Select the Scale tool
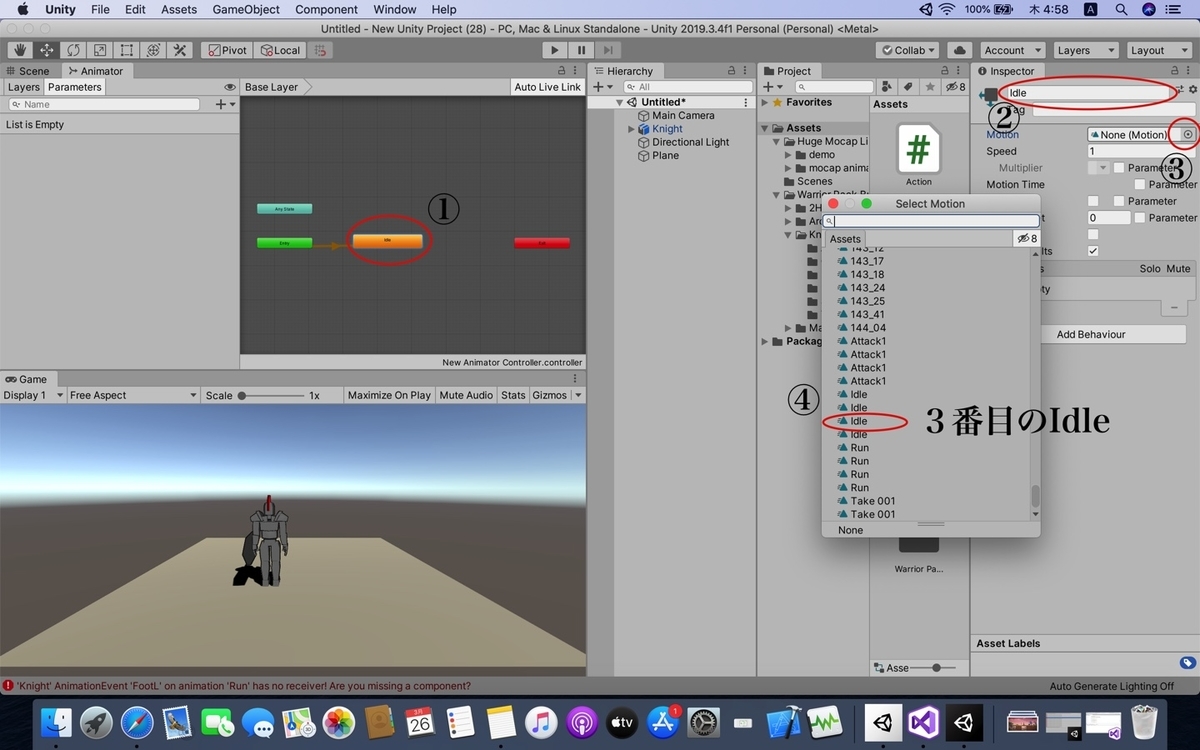Image resolution: width=1200 pixels, height=750 pixels. click(x=100, y=50)
